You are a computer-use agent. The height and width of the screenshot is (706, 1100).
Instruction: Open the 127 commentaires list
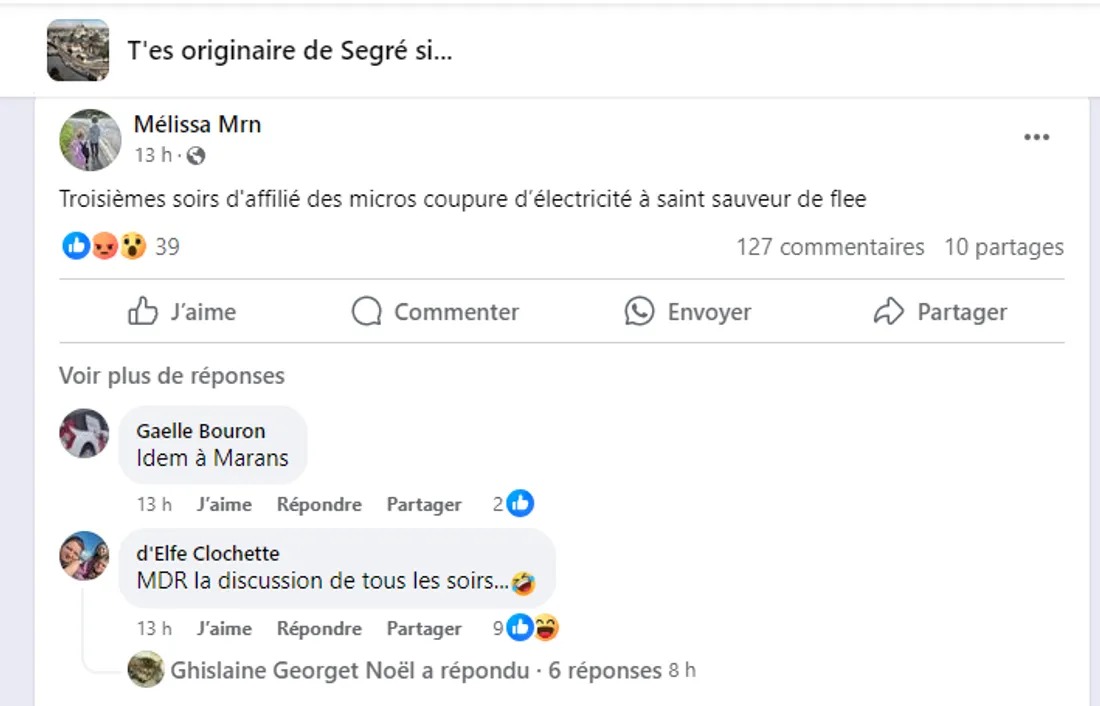pos(830,246)
